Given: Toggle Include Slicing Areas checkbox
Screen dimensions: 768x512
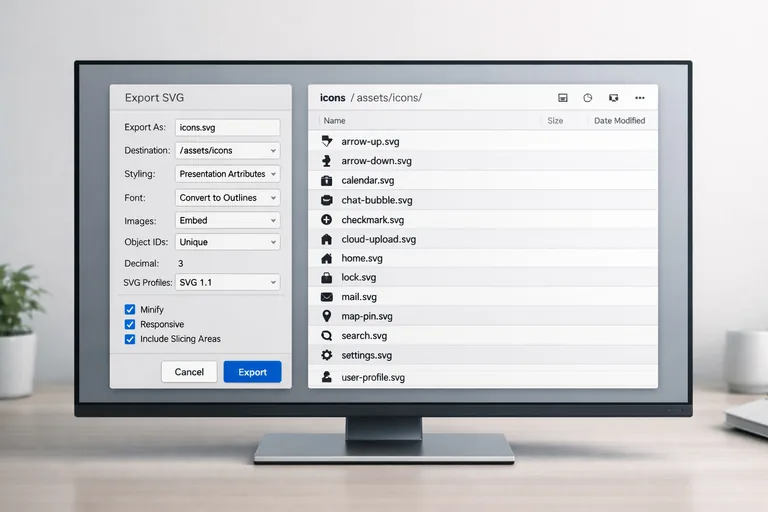Looking at the screenshot, I should click(130, 339).
